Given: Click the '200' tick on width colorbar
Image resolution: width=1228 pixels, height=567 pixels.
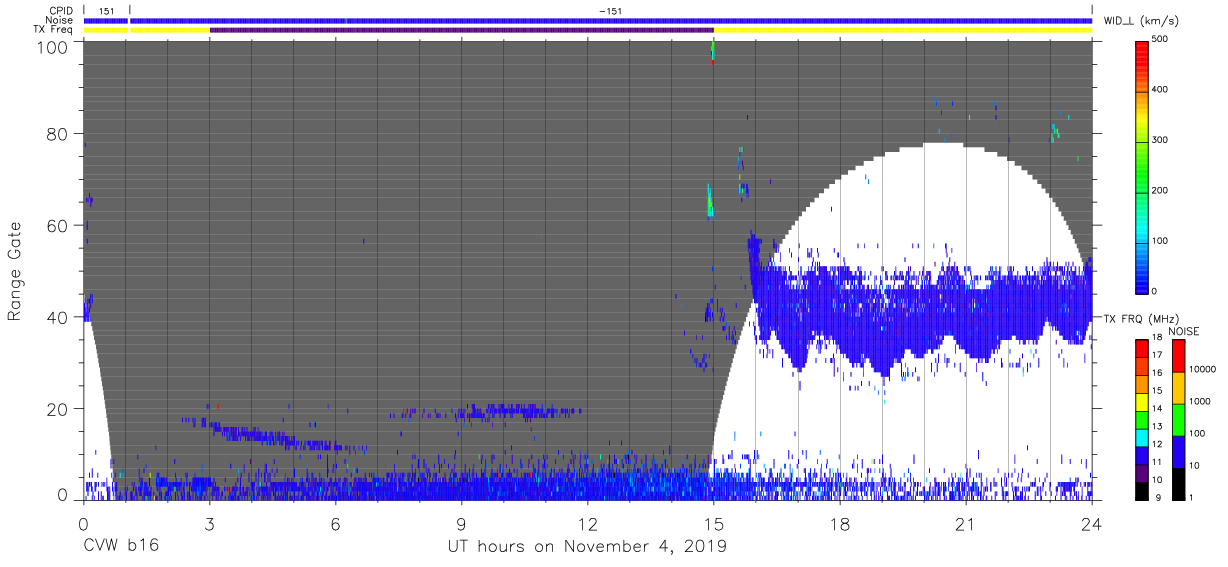Looking at the screenshot, I should 1162,190.
